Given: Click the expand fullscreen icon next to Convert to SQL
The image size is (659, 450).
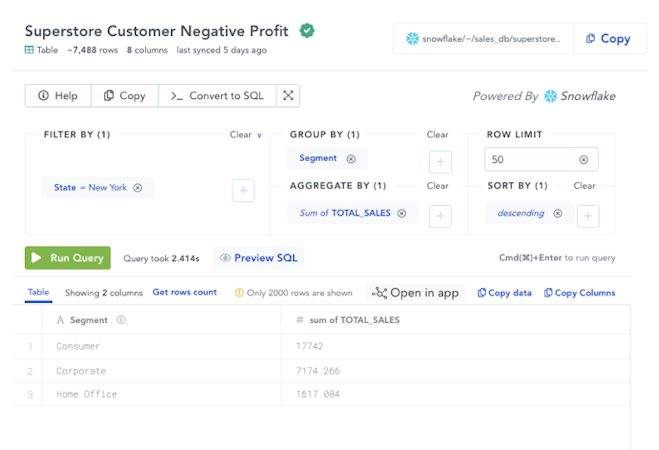Looking at the screenshot, I should point(288,96).
